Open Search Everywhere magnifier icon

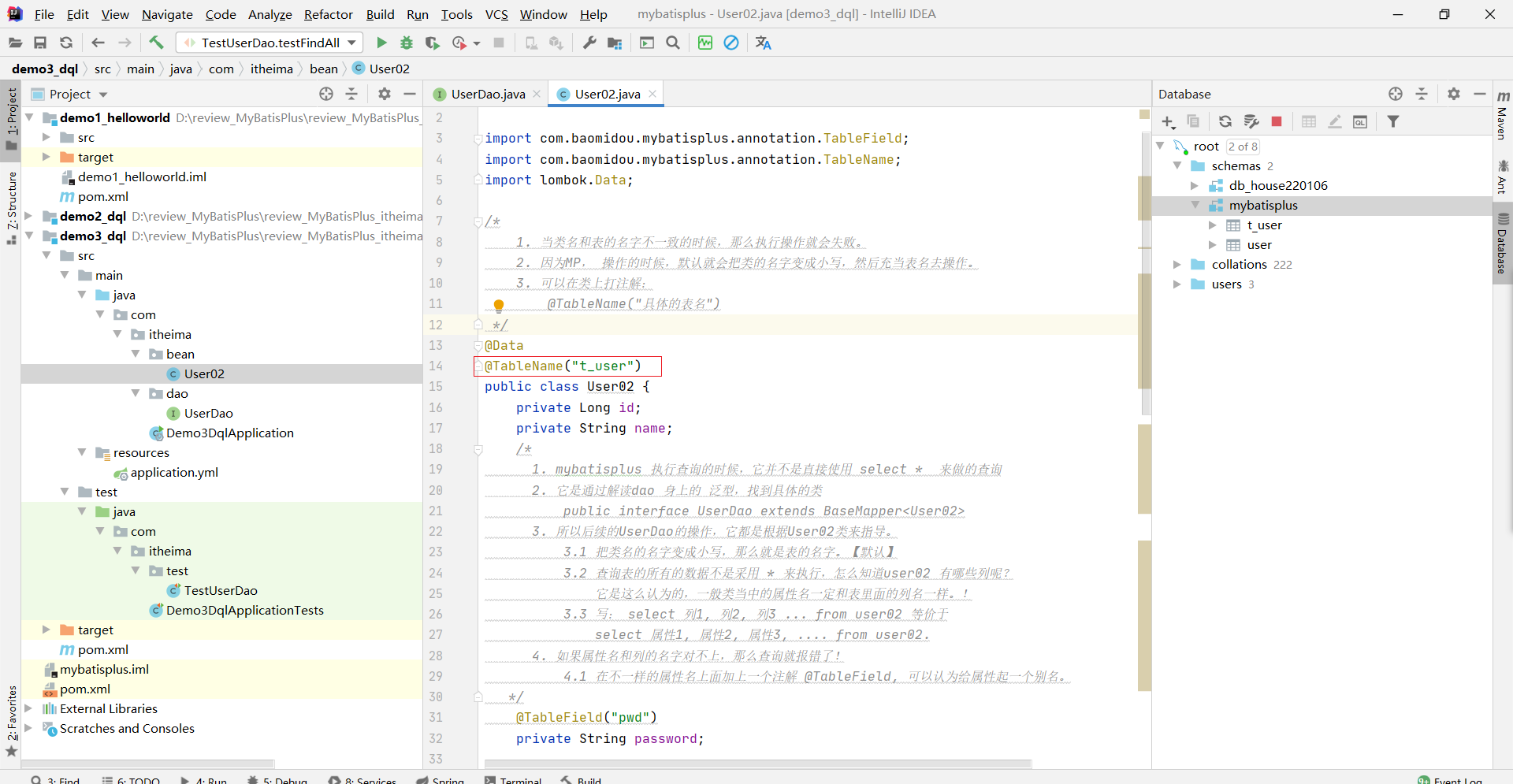point(673,43)
